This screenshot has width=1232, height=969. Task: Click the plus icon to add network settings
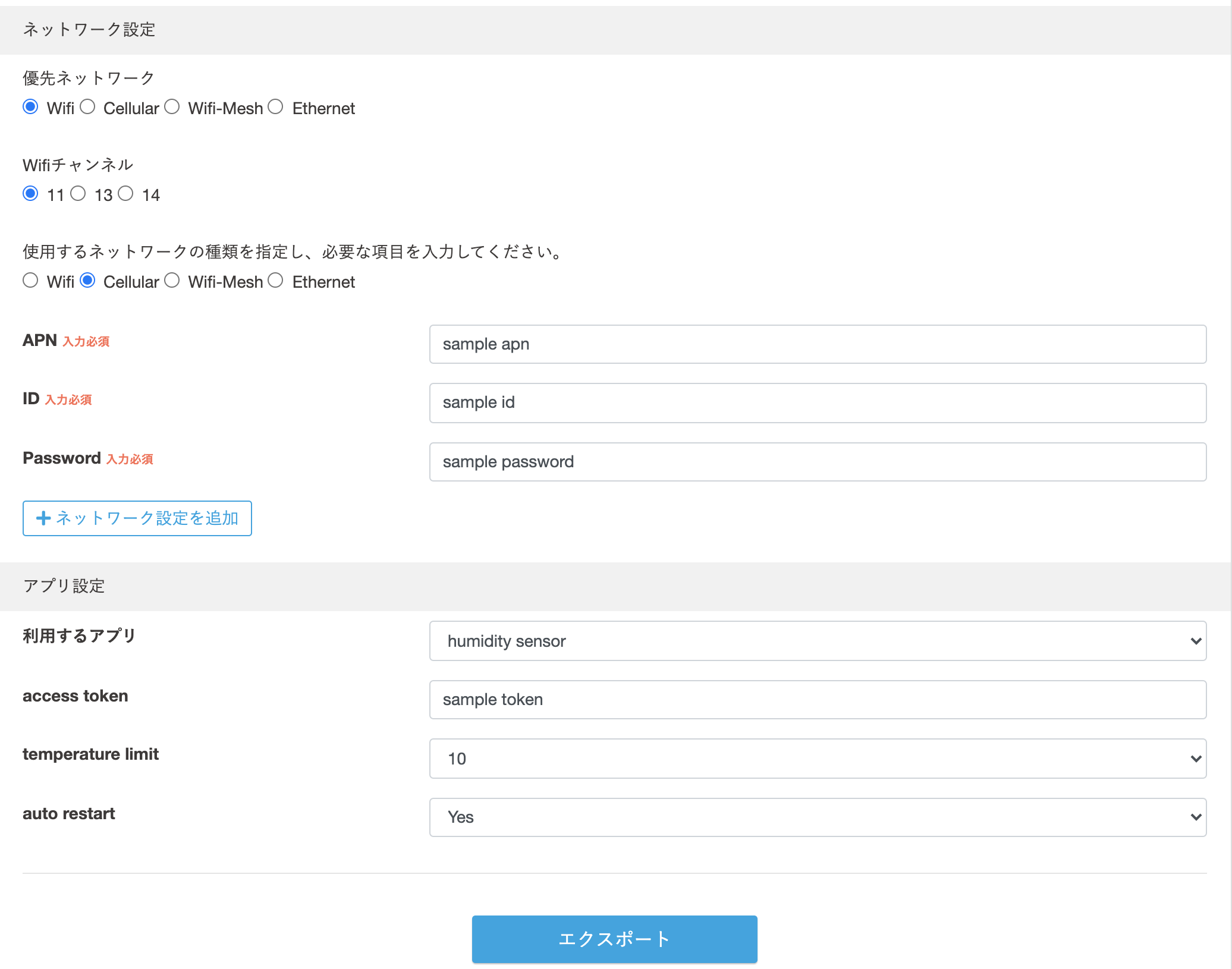click(43, 518)
